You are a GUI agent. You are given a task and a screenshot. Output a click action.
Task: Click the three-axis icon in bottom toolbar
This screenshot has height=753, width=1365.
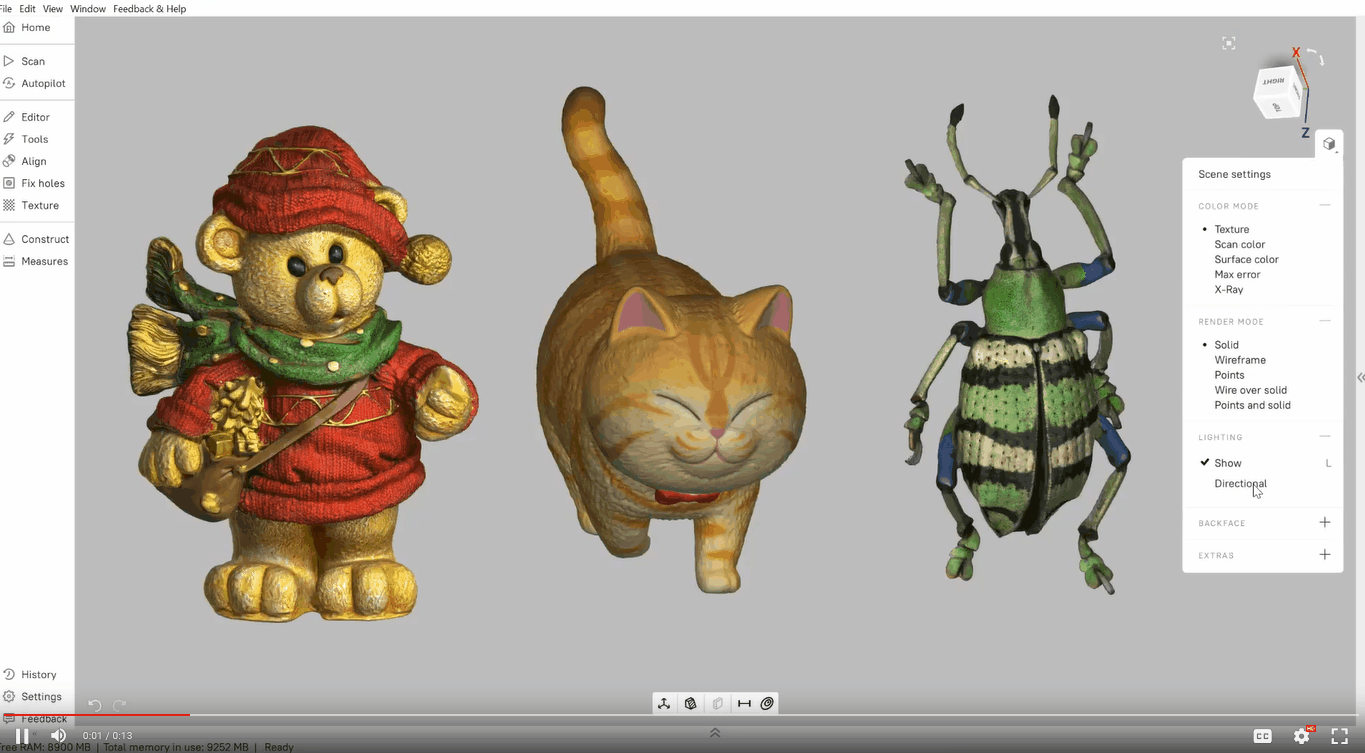pyautogui.click(x=664, y=704)
